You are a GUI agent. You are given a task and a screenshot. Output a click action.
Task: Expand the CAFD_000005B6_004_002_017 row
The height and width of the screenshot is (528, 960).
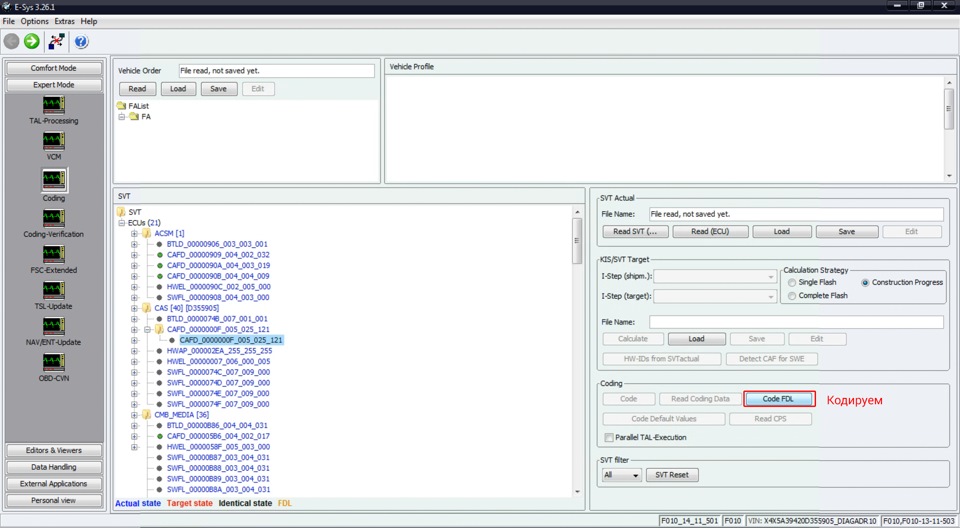[134, 436]
